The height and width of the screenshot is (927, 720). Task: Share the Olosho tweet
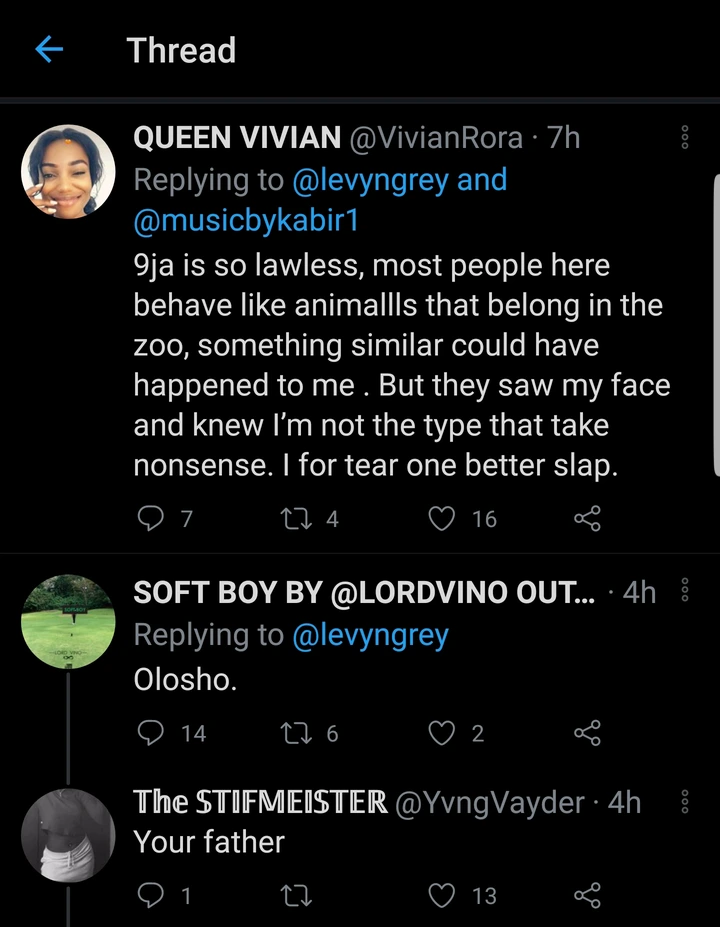(x=587, y=733)
